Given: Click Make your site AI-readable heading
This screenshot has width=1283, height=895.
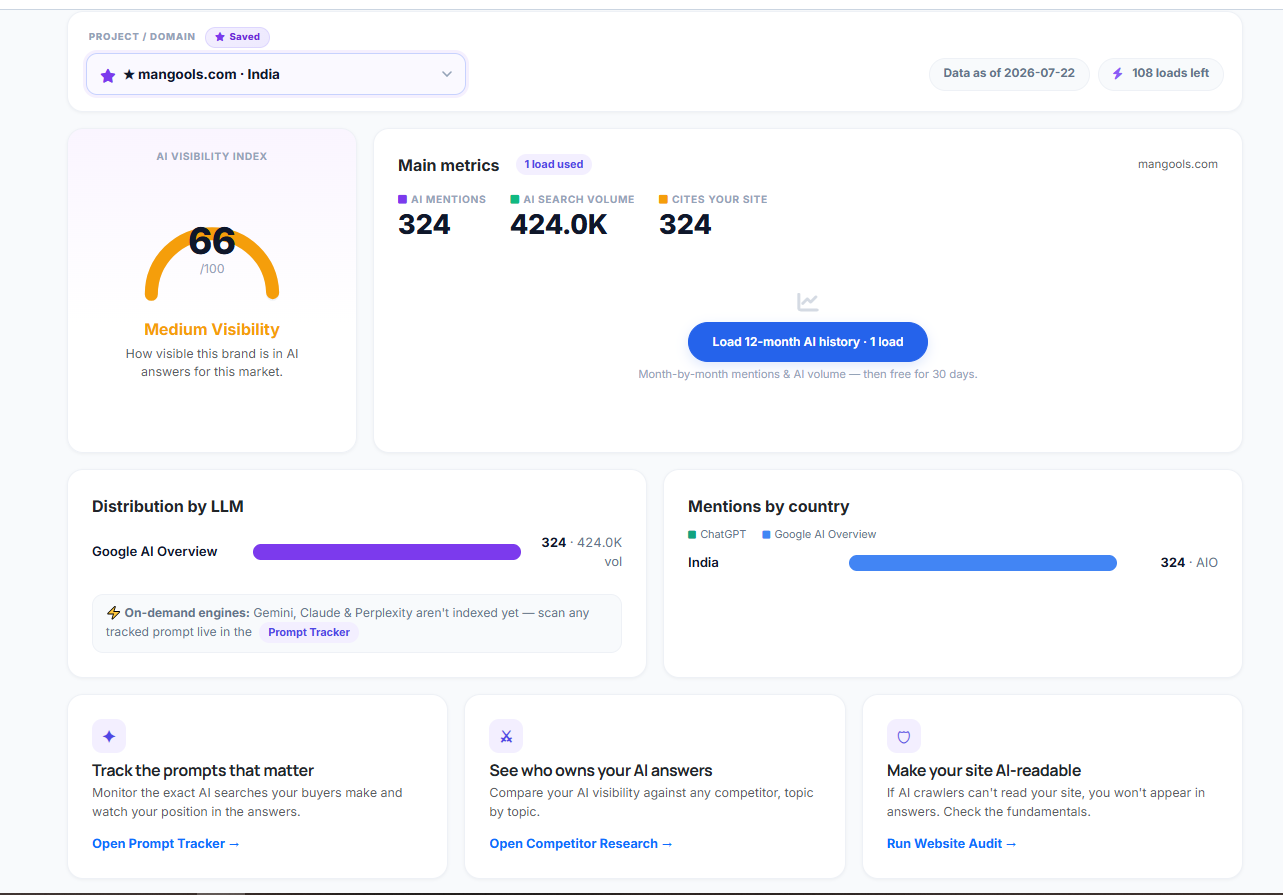Looking at the screenshot, I should [984, 770].
